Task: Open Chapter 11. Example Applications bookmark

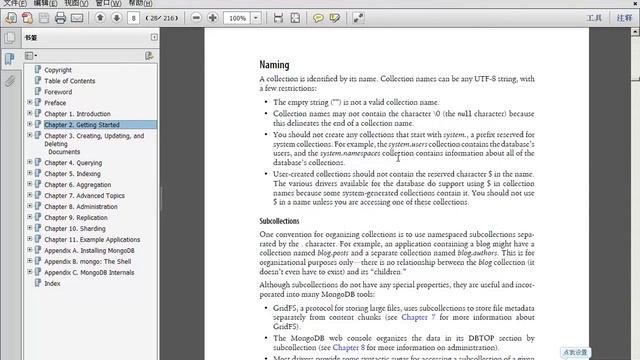Action: [x=92, y=239]
